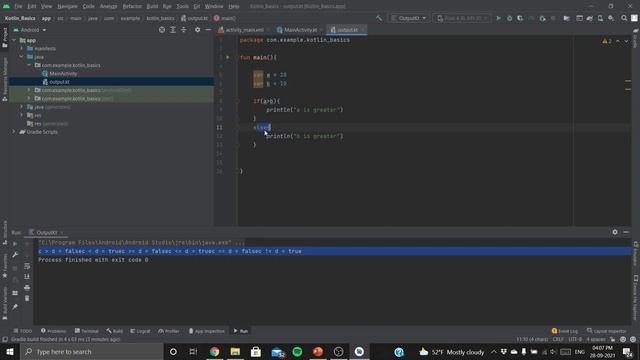Viewport: 640px width, 360px height.
Task: Open Search Everywhere magnifier in top toolbar
Action: (x=624, y=18)
